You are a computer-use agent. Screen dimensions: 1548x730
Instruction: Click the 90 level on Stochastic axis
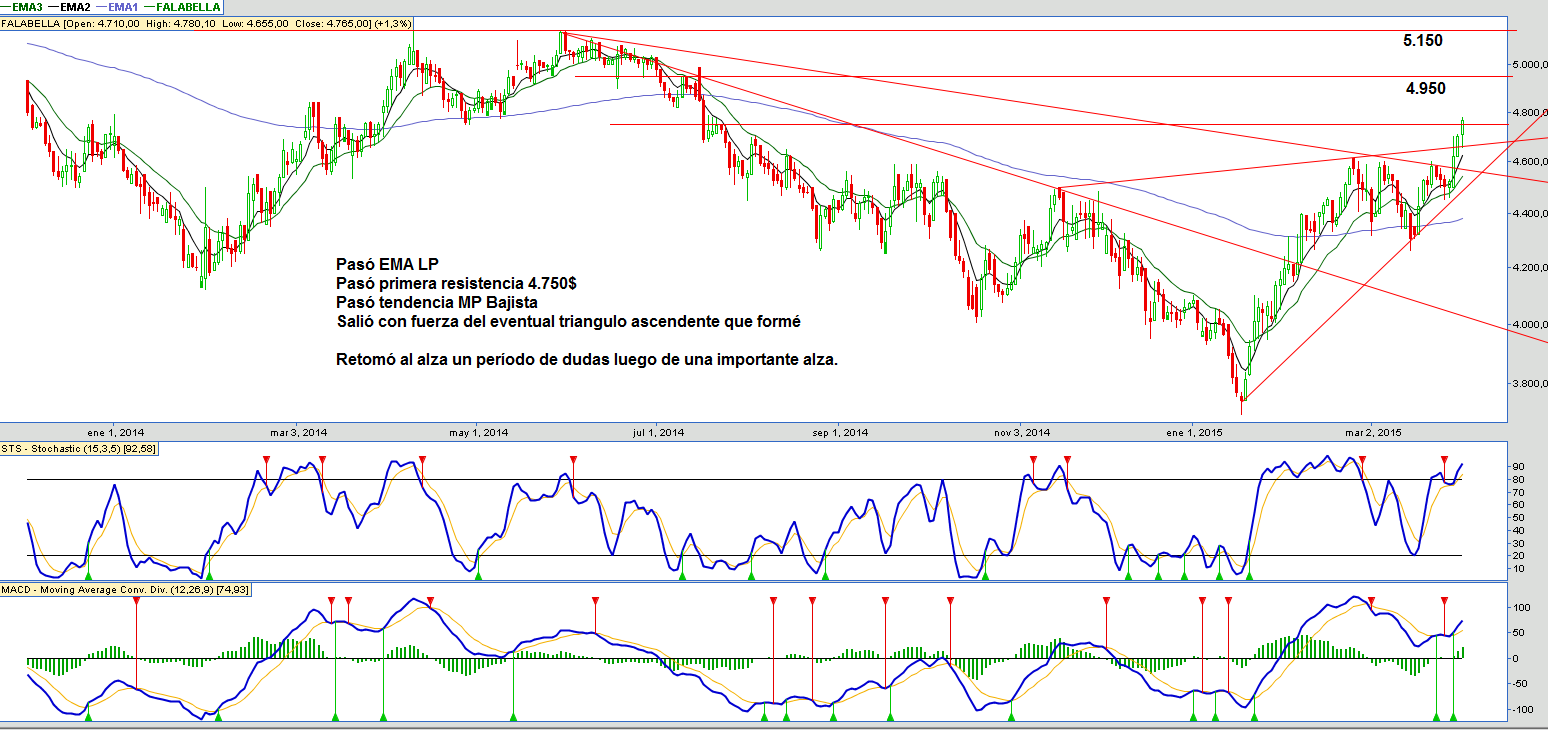click(1518, 467)
